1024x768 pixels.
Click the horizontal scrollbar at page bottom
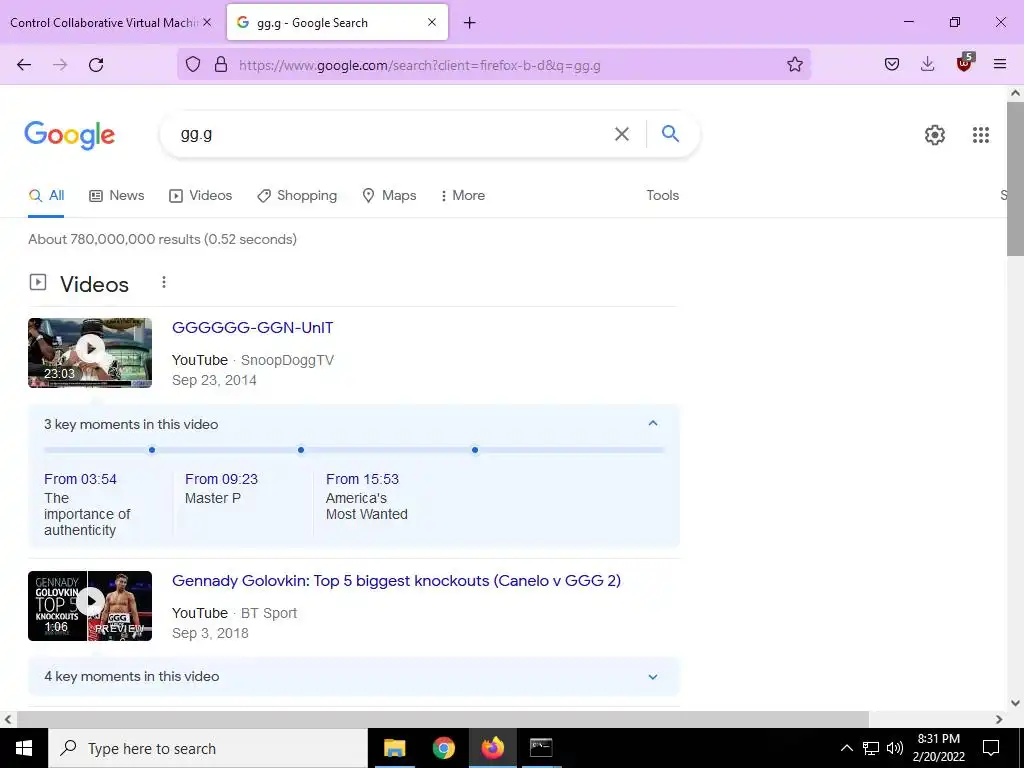443,719
